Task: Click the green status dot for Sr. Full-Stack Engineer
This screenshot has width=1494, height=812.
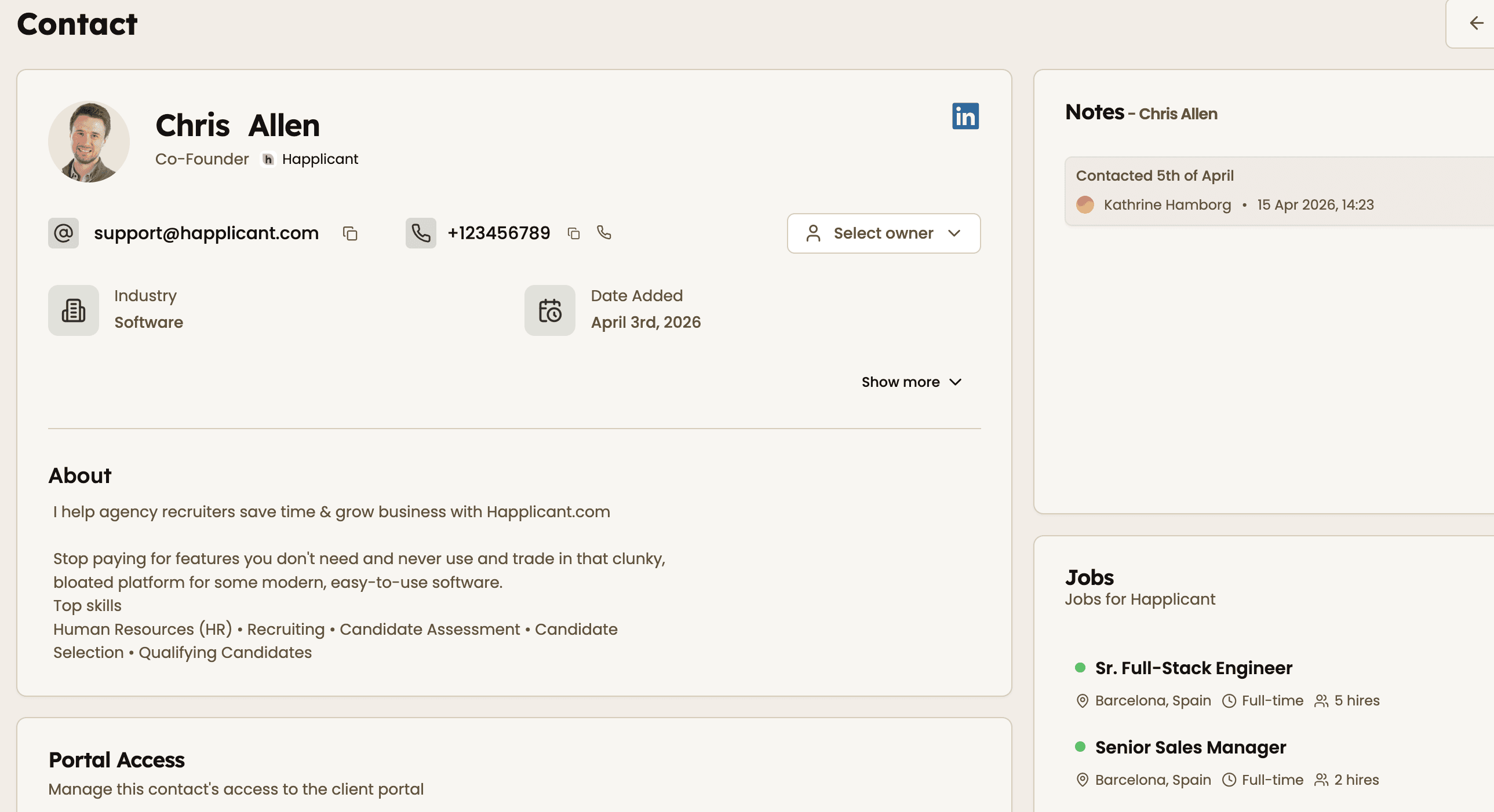Action: (1080, 668)
